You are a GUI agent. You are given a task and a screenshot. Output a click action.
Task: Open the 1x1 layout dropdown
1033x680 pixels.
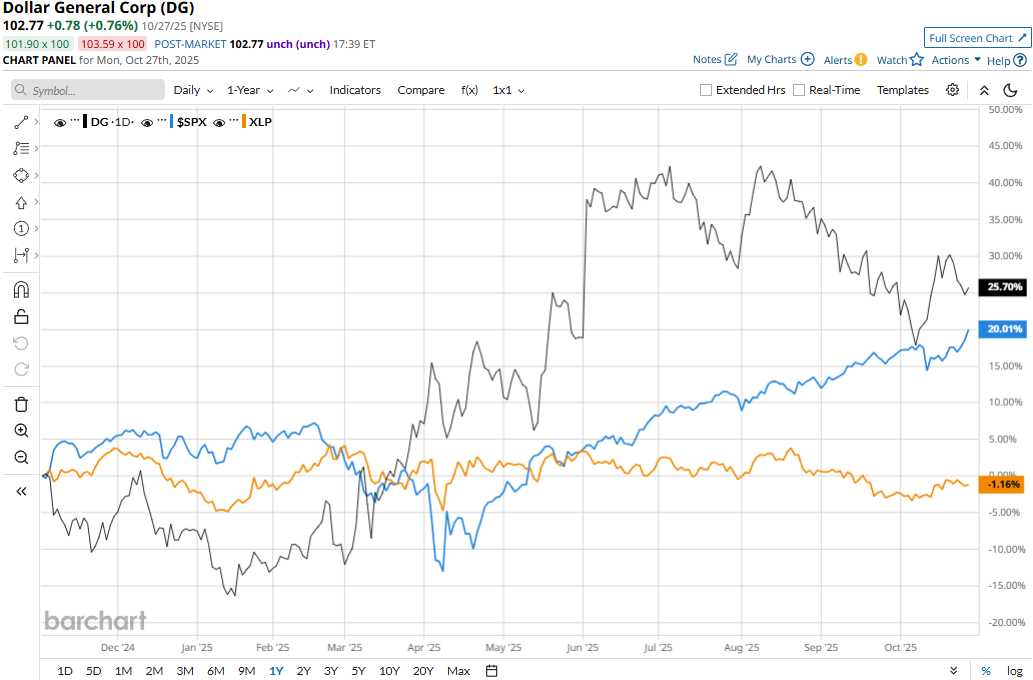click(508, 90)
